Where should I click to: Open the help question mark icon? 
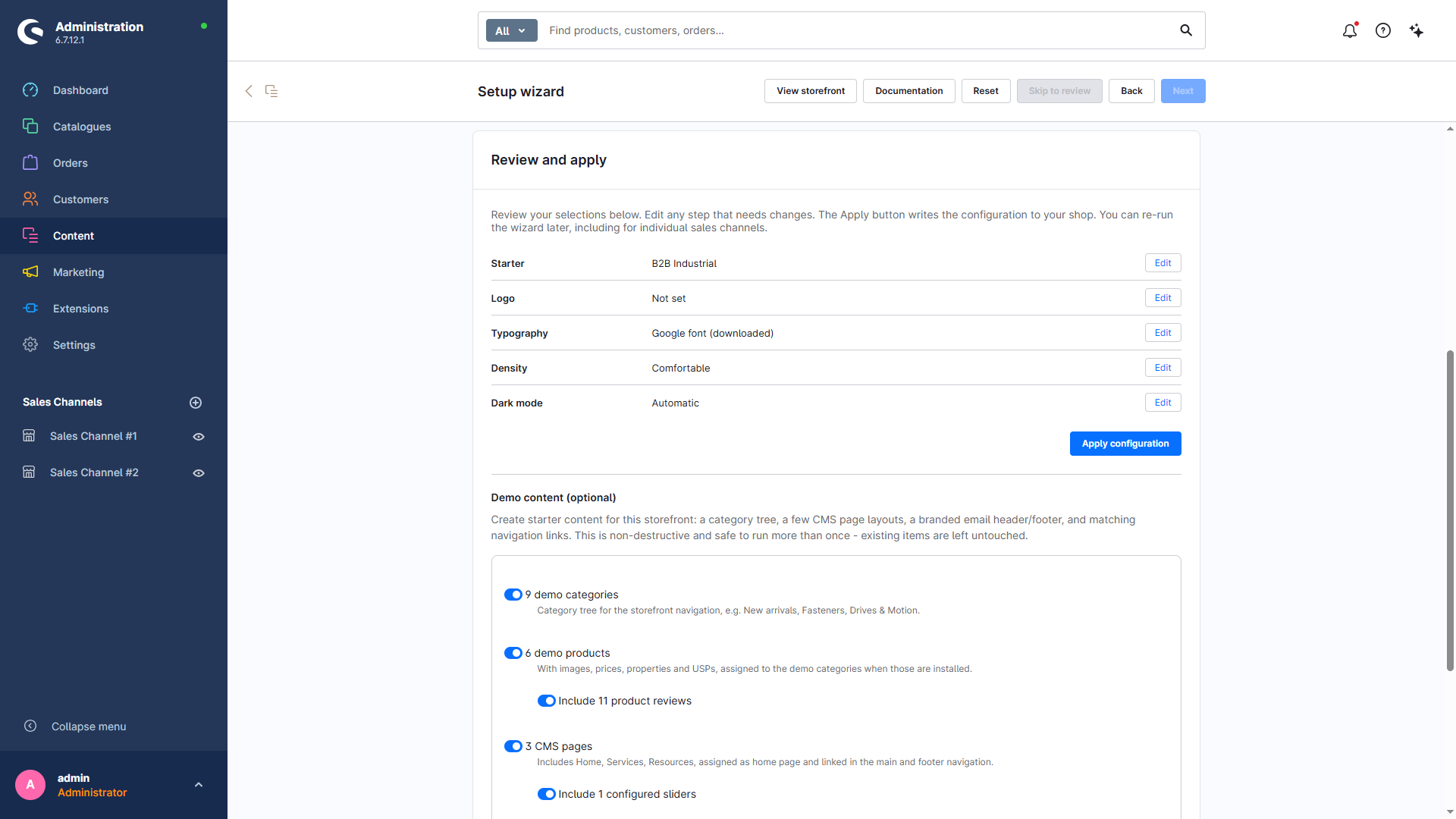(1383, 30)
